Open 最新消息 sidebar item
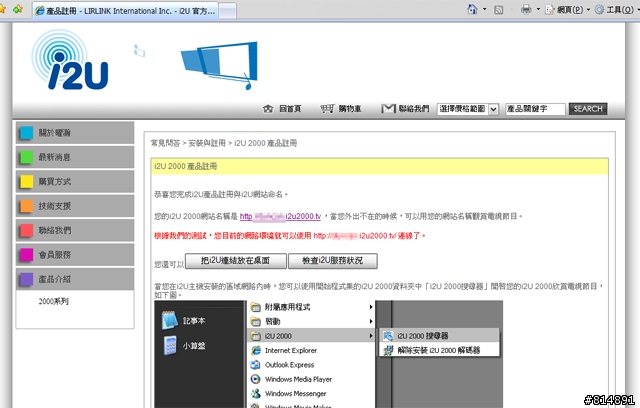 click(75, 157)
